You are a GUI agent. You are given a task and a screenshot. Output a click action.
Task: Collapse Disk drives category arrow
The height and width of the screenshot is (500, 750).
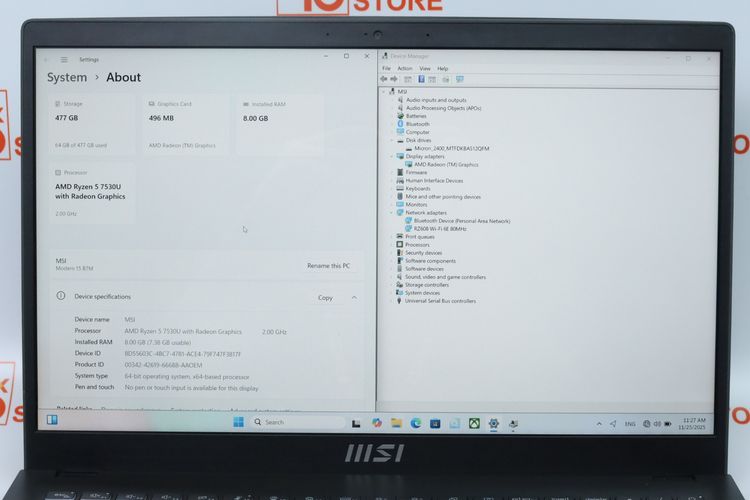click(x=392, y=140)
